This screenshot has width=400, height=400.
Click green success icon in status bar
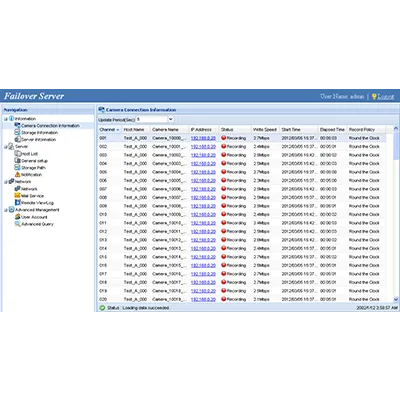[102, 308]
